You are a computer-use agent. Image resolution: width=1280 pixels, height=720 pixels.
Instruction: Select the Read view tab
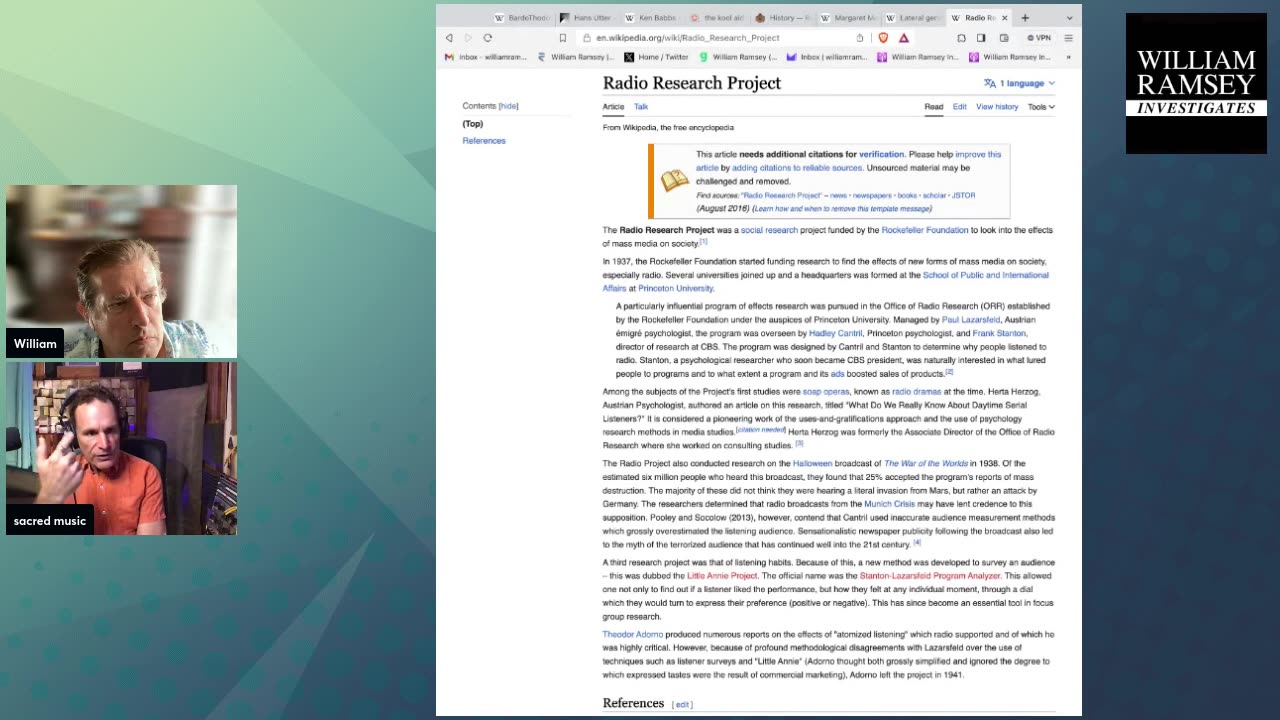tap(933, 107)
